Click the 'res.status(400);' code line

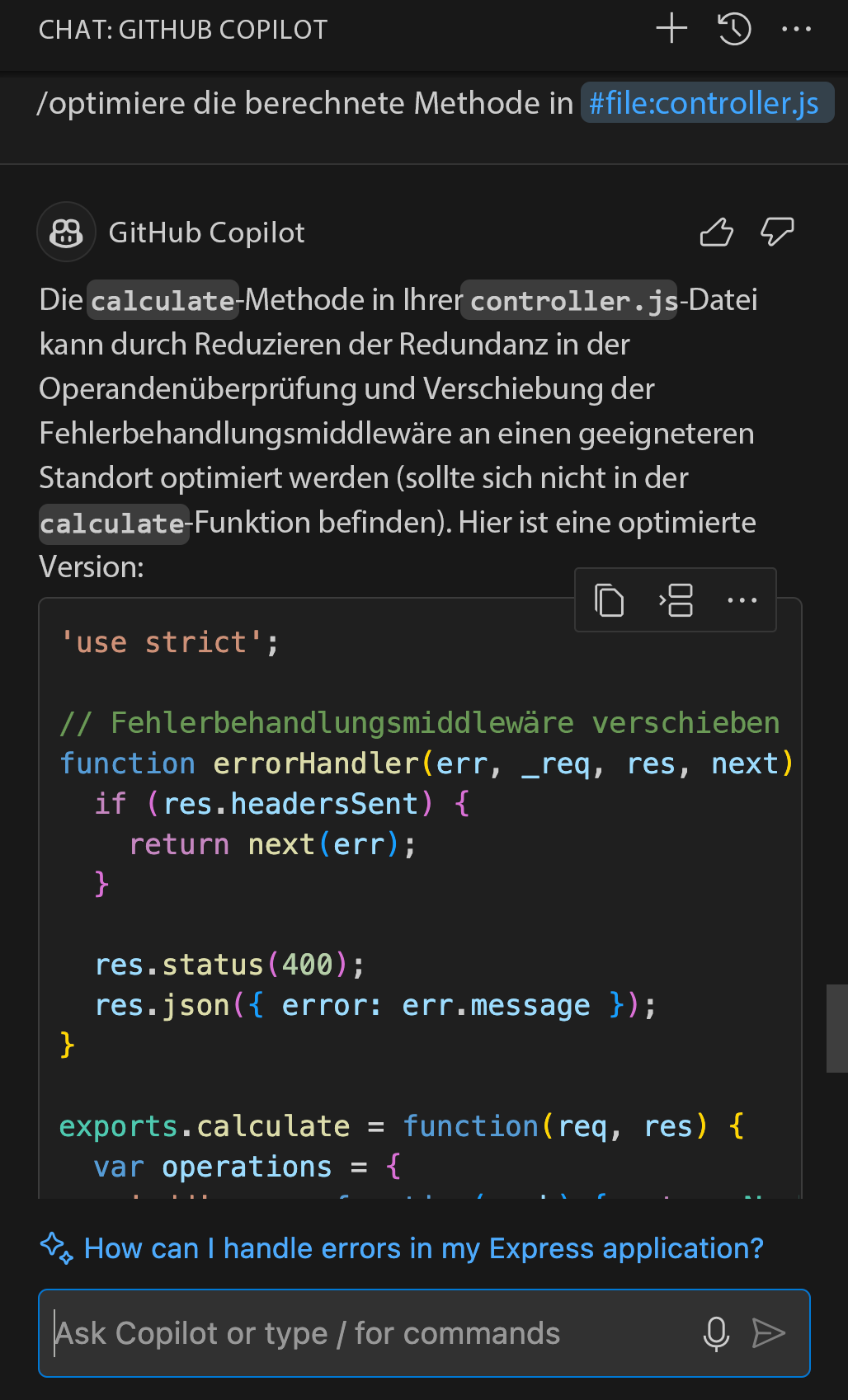pos(229,965)
